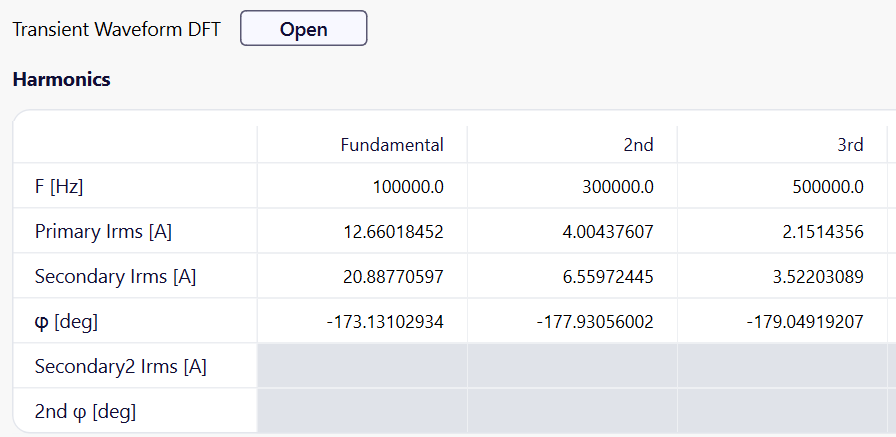This screenshot has height=437, width=896.
Task: Select the Fundamental column header
Action: (x=392, y=145)
